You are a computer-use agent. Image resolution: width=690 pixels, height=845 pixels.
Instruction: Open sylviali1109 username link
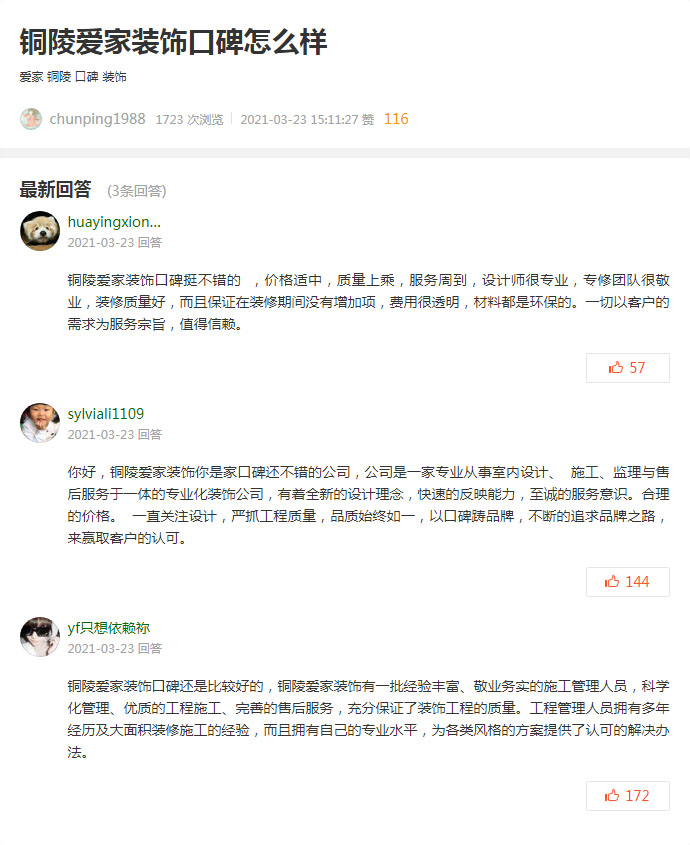tap(106, 414)
